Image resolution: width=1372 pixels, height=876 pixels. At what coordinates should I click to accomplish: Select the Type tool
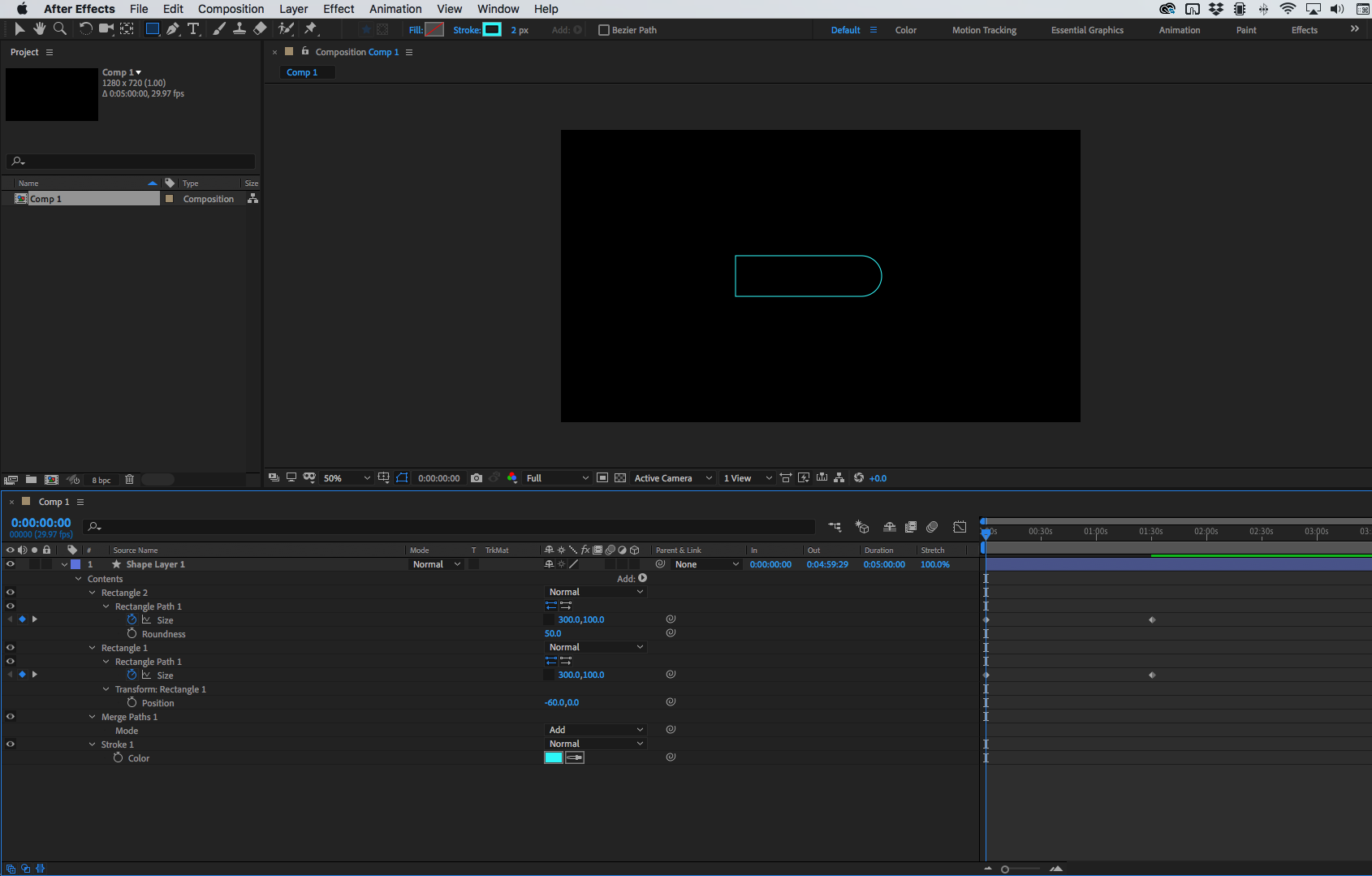[194, 28]
